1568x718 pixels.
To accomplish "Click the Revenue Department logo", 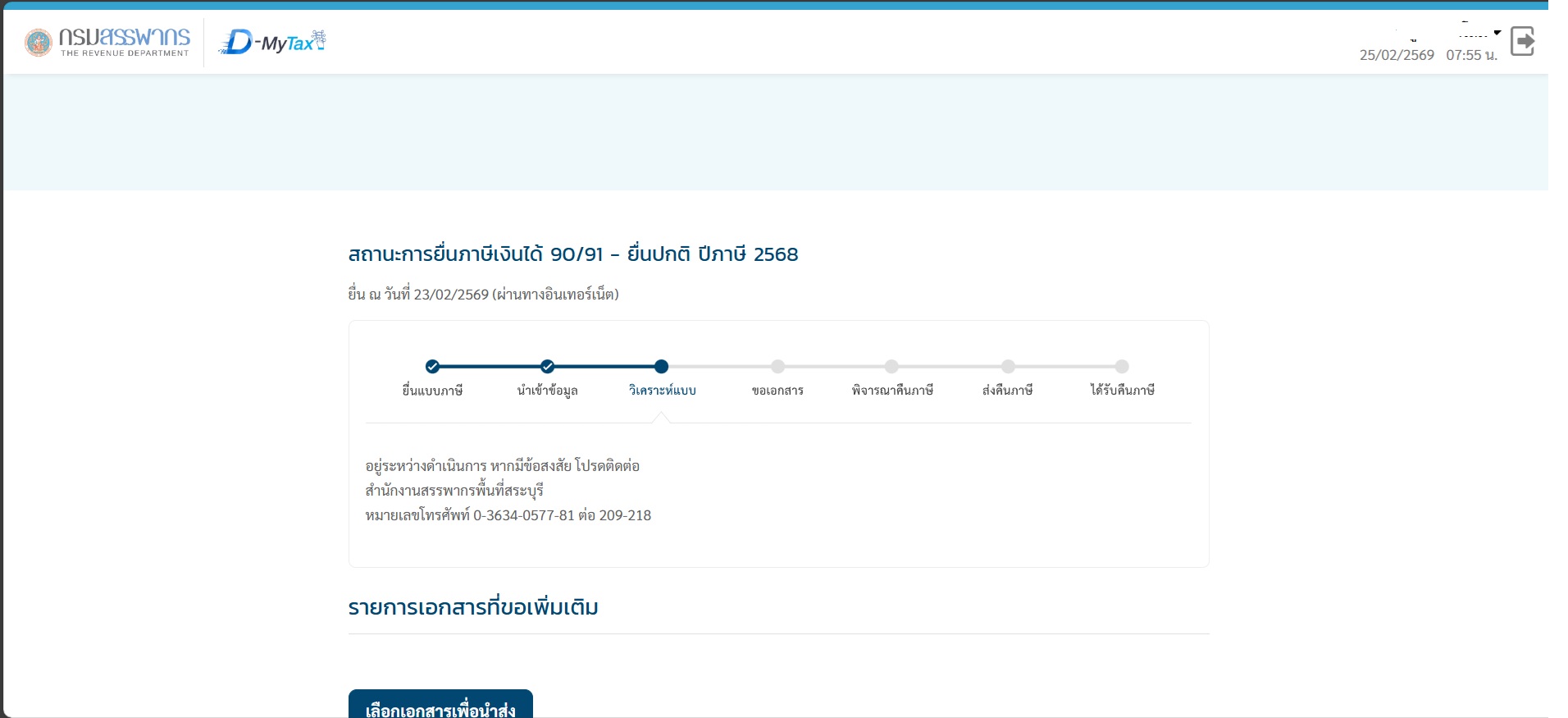I will tap(107, 42).
